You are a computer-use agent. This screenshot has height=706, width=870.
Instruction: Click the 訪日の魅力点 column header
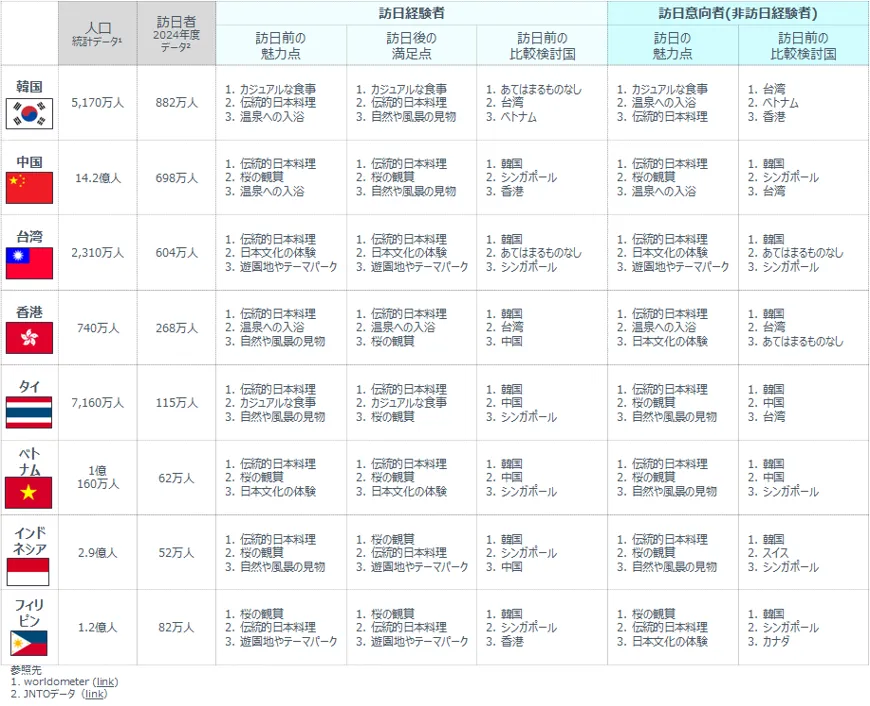(x=672, y=45)
